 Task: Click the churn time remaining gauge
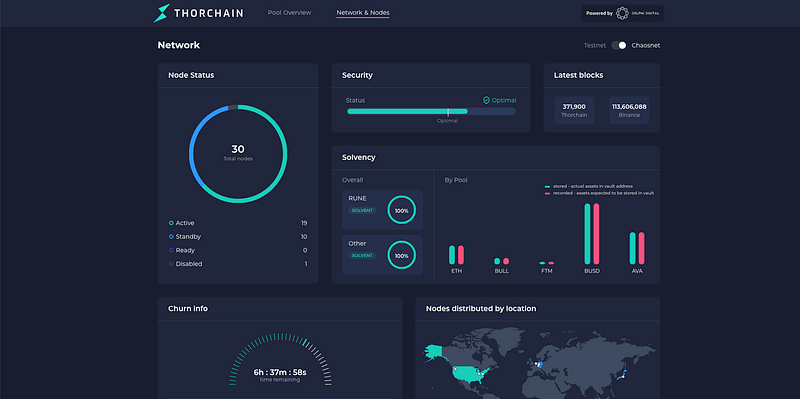click(x=280, y=360)
